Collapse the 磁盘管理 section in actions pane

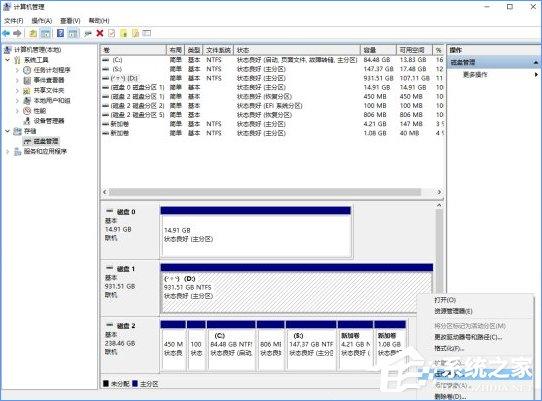click(x=535, y=63)
